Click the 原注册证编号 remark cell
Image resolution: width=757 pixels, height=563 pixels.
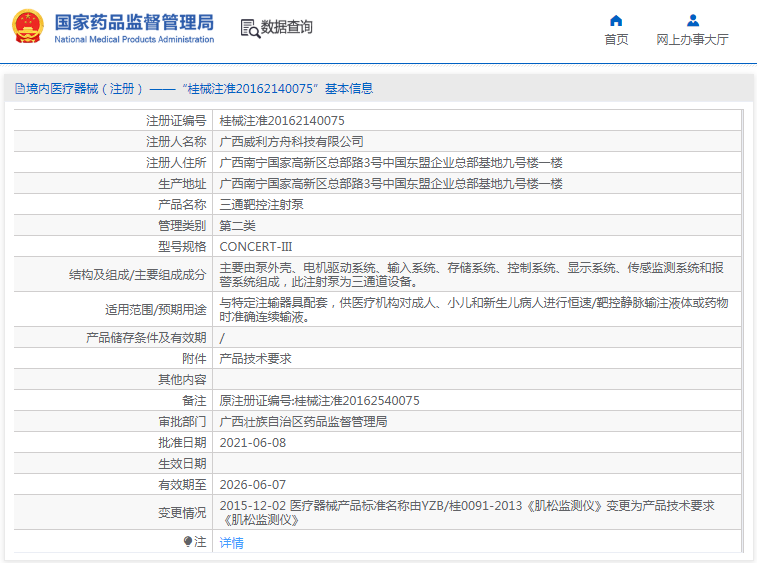pyautogui.click(x=476, y=400)
